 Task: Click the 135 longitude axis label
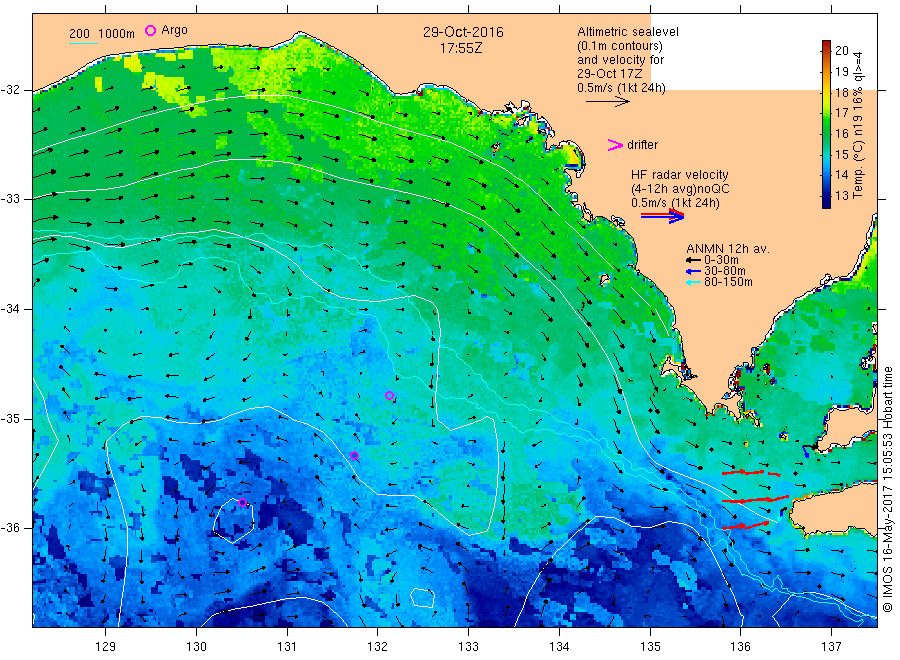tap(650, 647)
